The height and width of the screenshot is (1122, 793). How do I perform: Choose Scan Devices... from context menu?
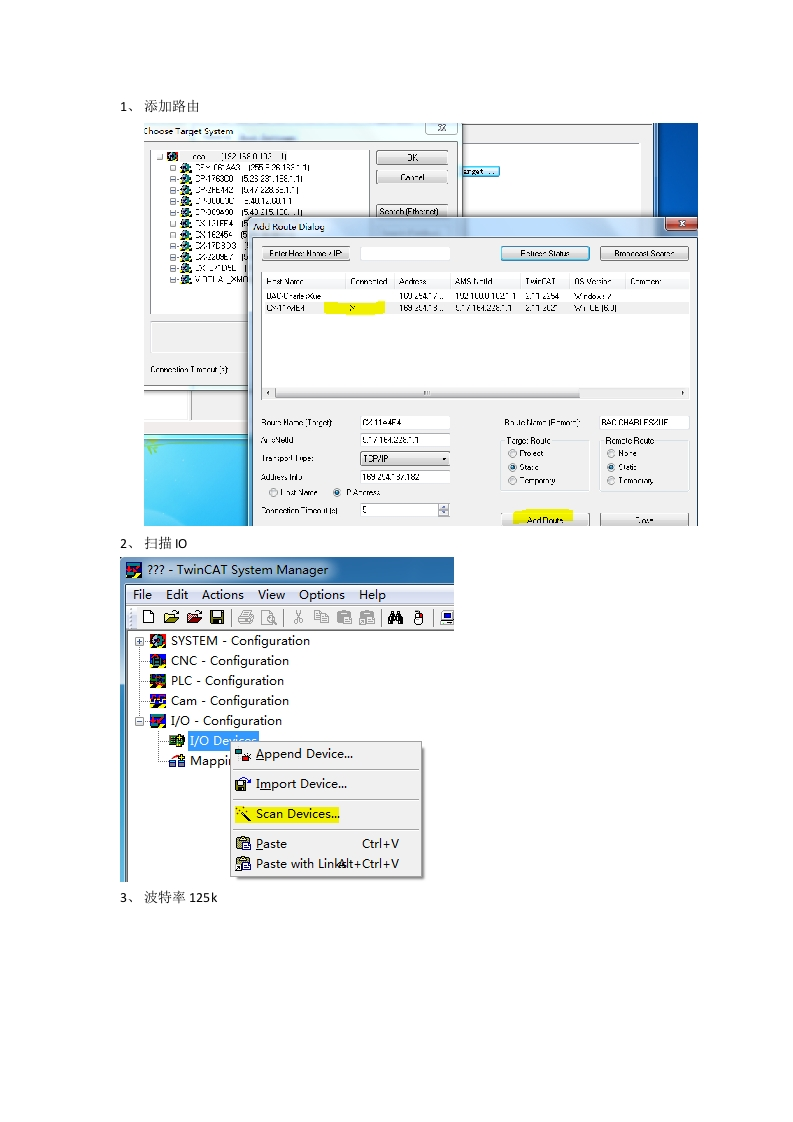pos(297,814)
